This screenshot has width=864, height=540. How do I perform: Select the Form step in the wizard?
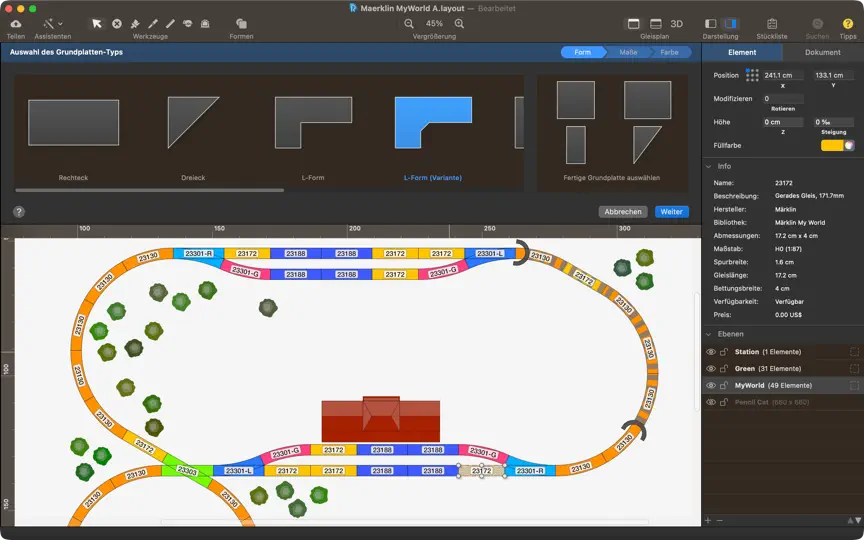[x=582, y=52]
